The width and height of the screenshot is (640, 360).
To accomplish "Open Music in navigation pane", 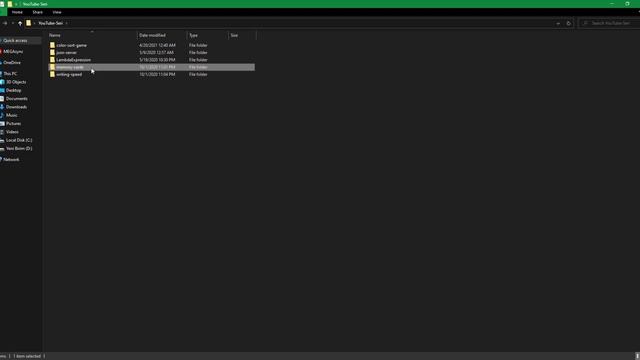I will (12, 116).
